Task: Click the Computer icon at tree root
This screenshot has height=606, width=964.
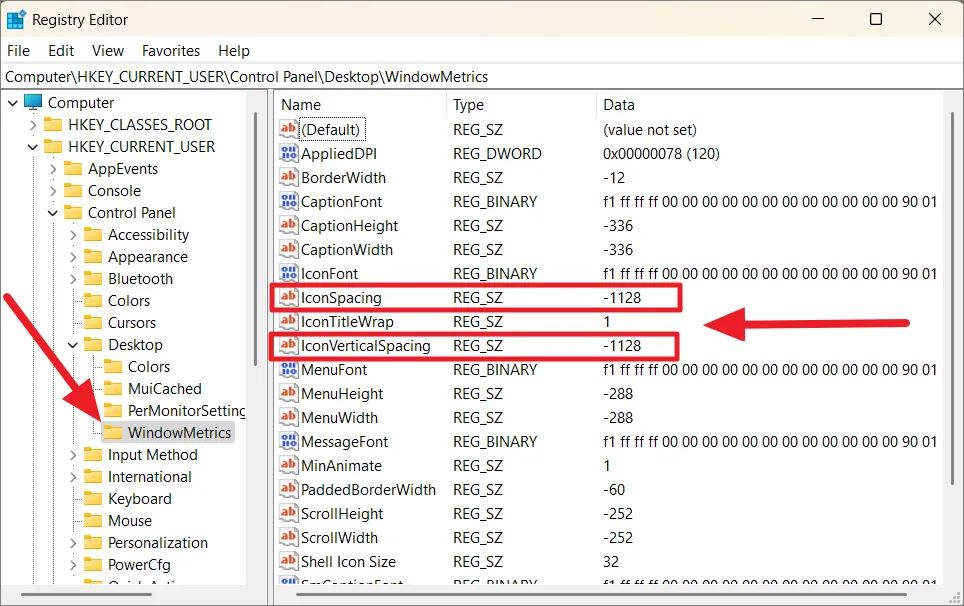Action: 34,103
